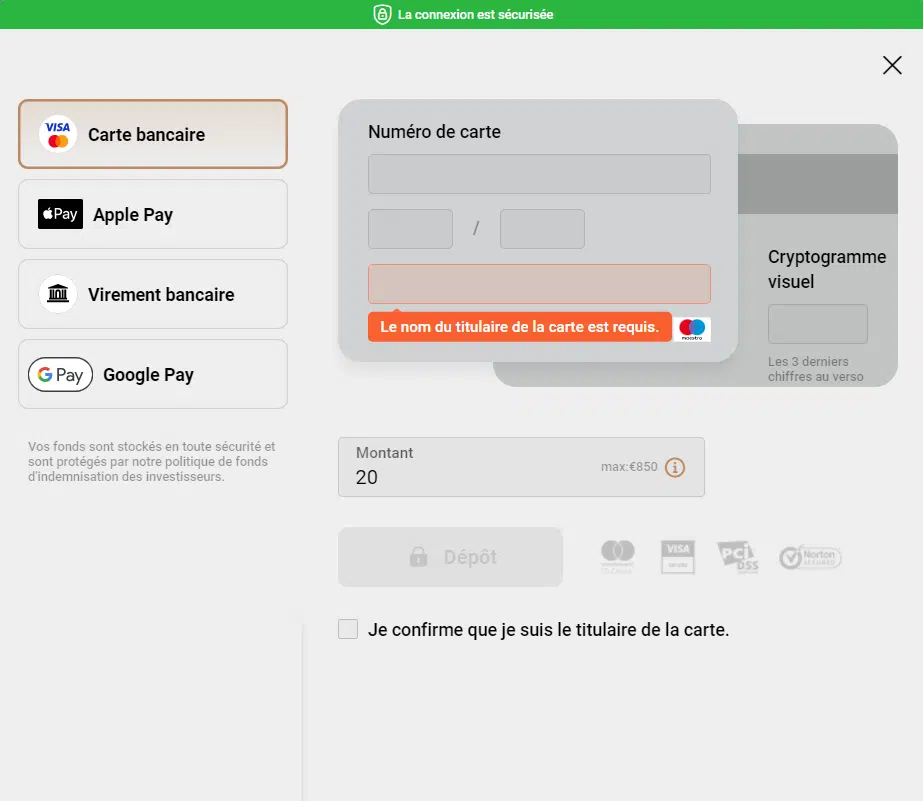Click the G Pay logo badge
The height and width of the screenshot is (801, 923).
tap(60, 374)
